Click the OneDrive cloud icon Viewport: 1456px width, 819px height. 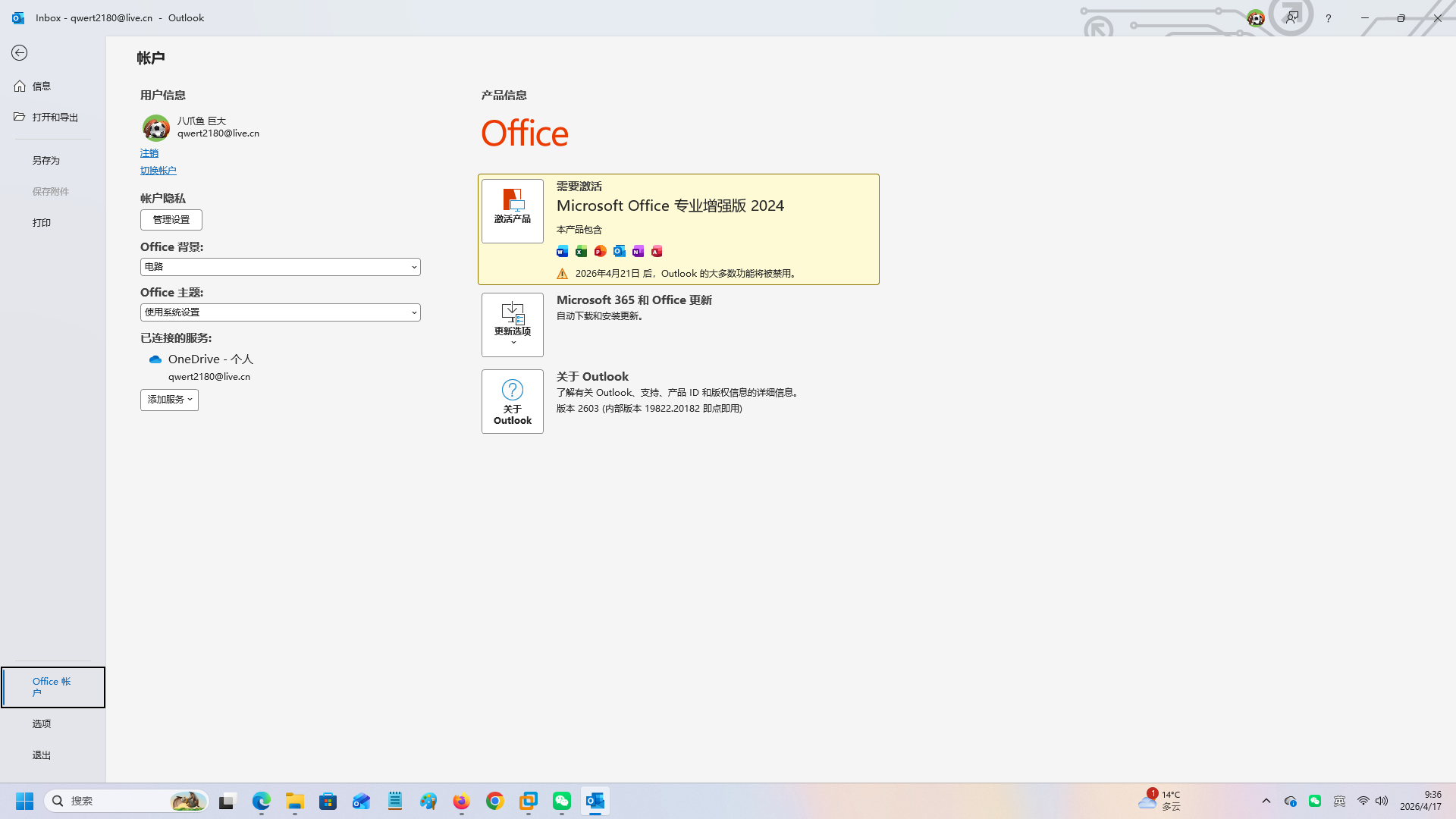155,359
